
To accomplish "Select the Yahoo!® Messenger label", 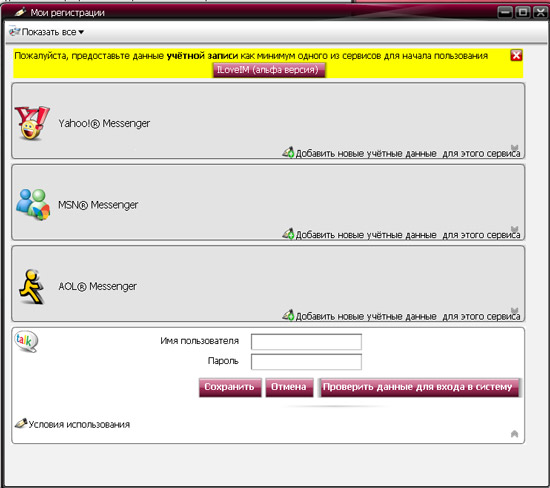I will pos(104,123).
